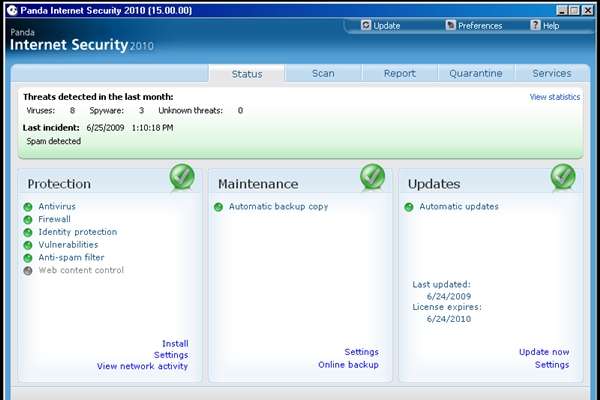Click gray status dot beside Web content control
Viewport: 600px width, 400px height.
(28, 271)
